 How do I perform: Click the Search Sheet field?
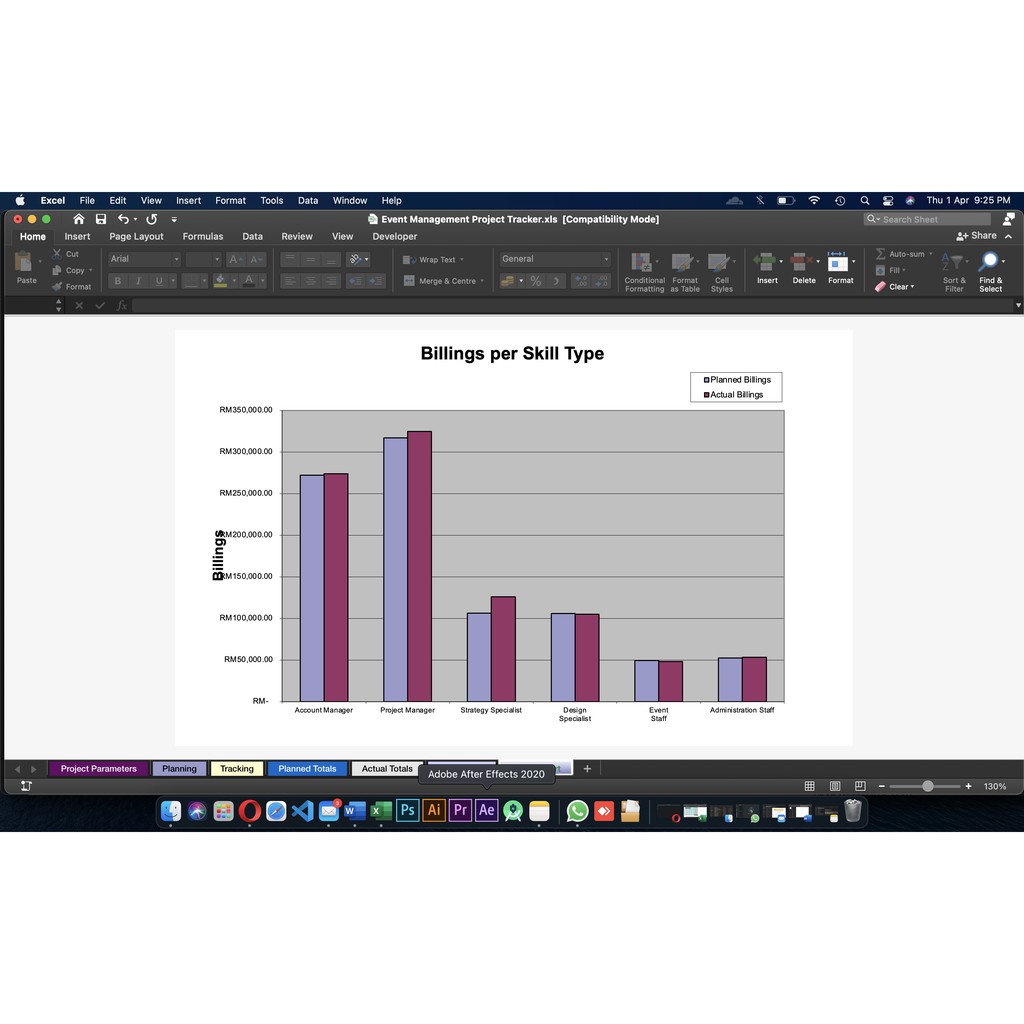pyautogui.click(x=927, y=219)
